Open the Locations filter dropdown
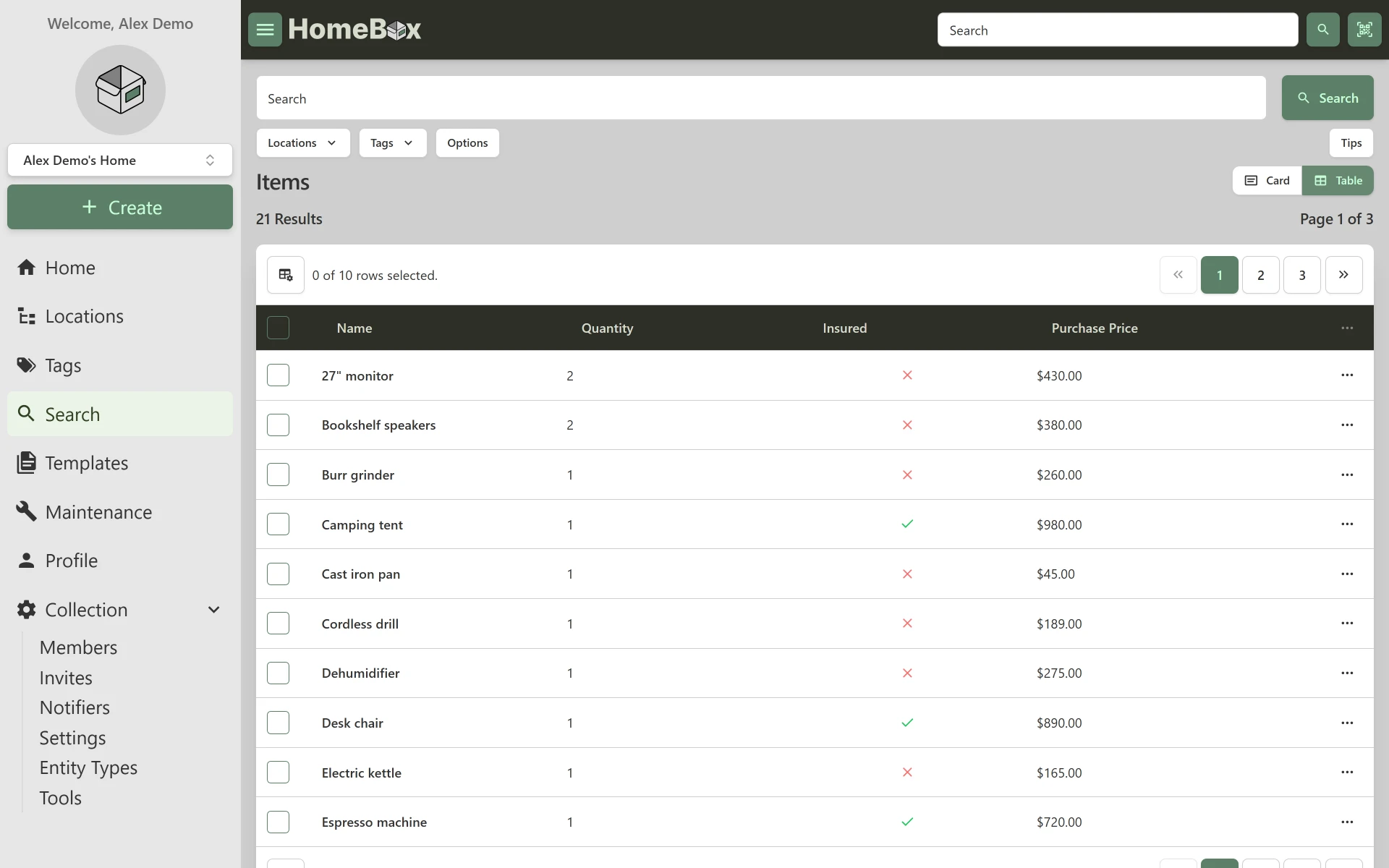 303,142
